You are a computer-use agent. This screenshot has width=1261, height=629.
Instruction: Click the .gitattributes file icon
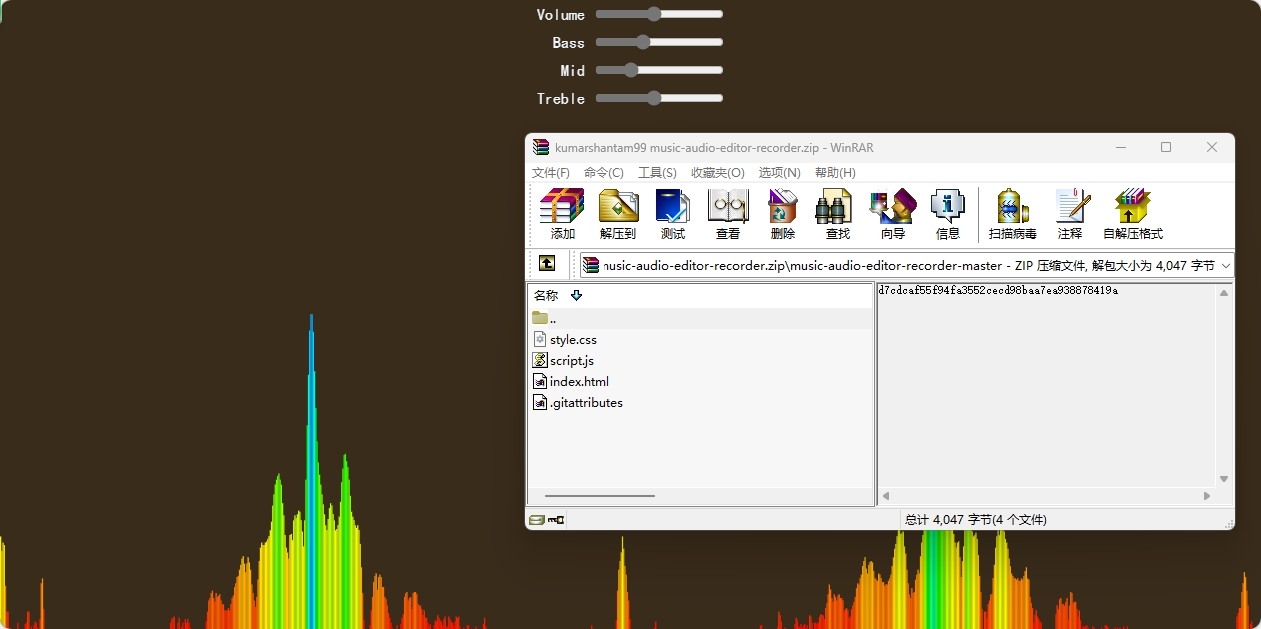[540, 402]
